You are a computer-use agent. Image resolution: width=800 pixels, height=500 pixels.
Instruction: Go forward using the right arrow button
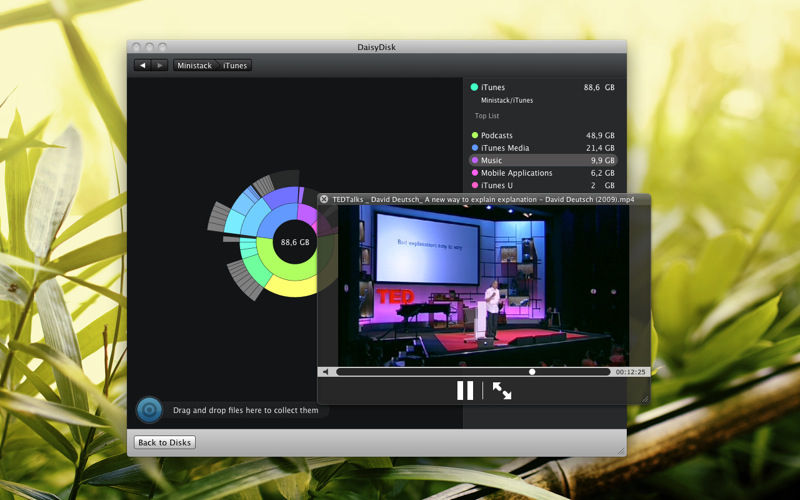[x=160, y=65]
